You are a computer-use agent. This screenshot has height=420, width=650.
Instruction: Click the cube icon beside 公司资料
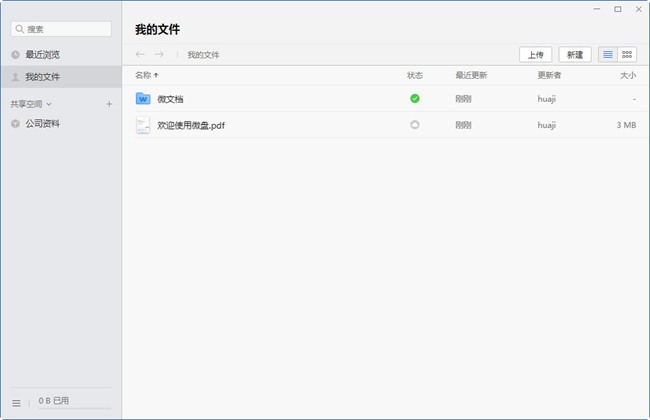point(15,124)
